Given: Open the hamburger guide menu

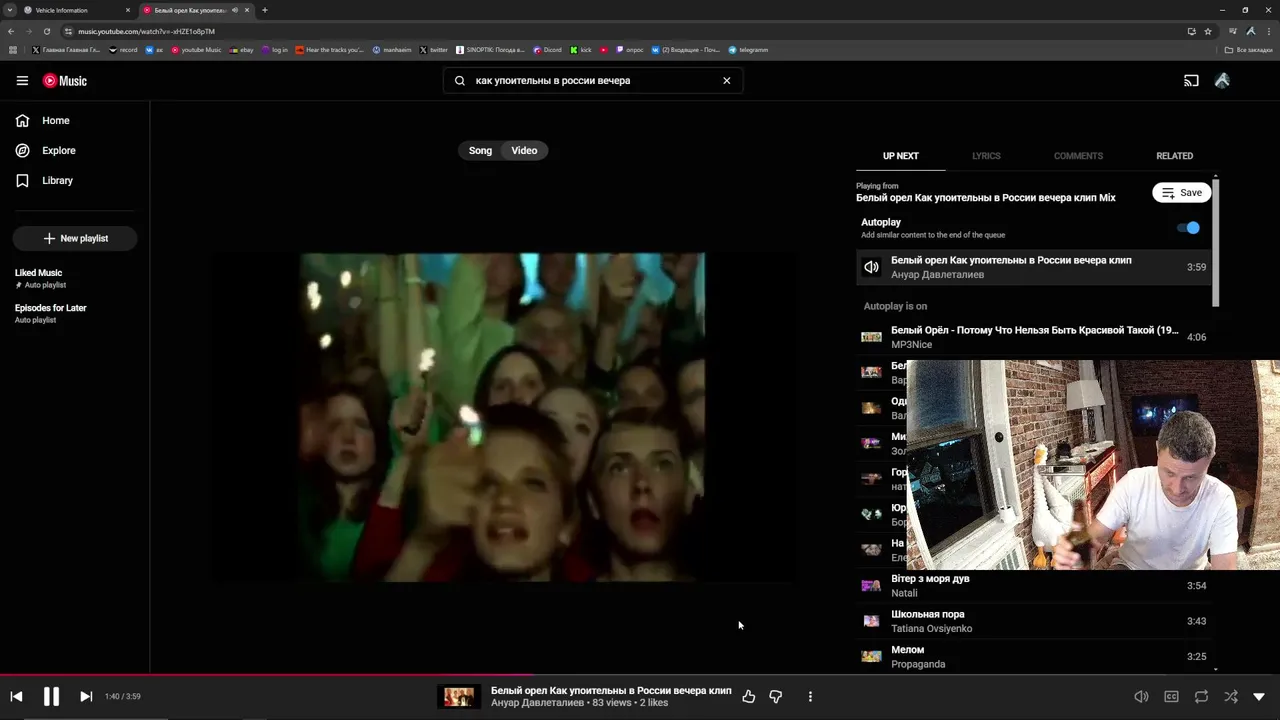Looking at the screenshot, I should tap(22, 81).
